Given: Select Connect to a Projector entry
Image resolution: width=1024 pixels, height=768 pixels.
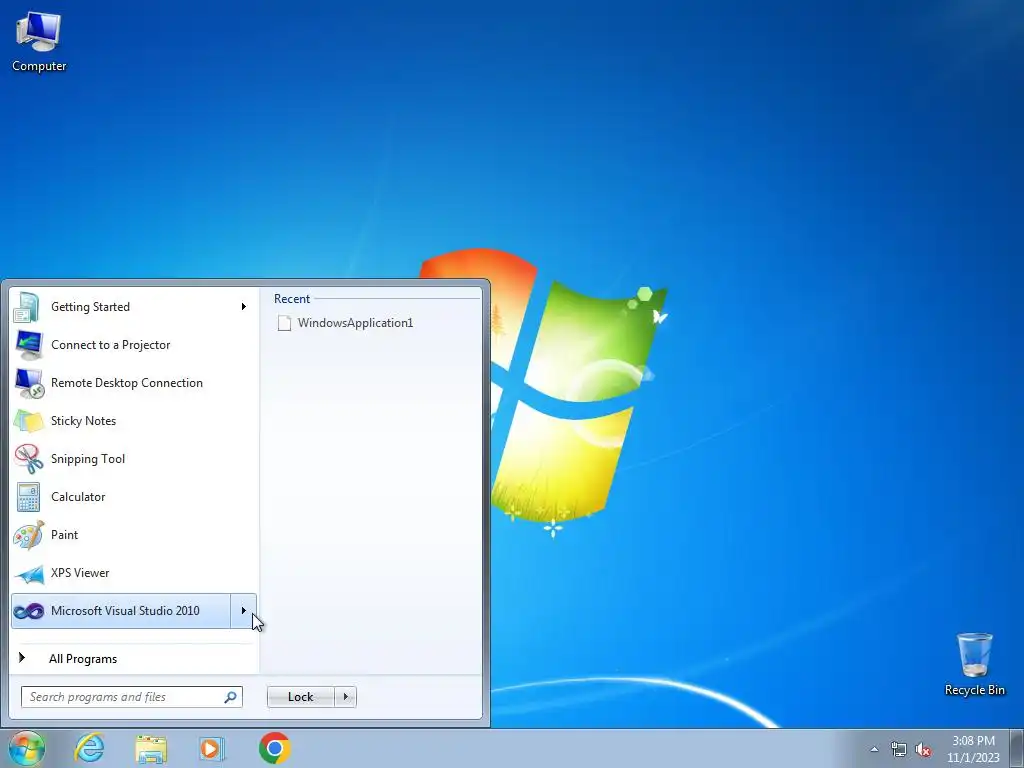Looking at the screenshot, I should 134,345.
